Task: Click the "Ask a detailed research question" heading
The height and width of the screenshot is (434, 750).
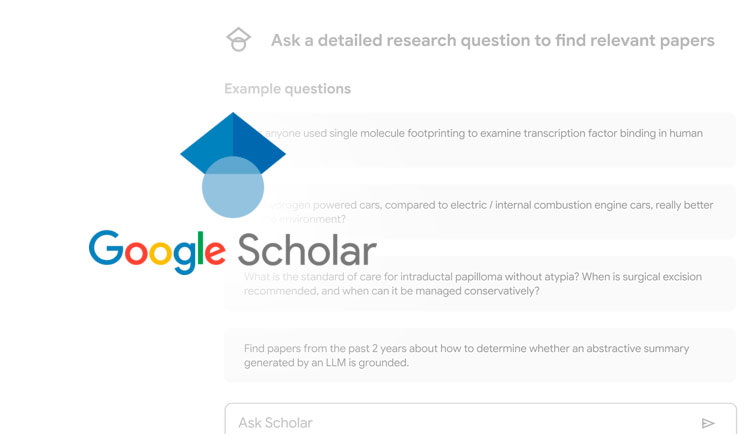Action: tap(492, 41)
